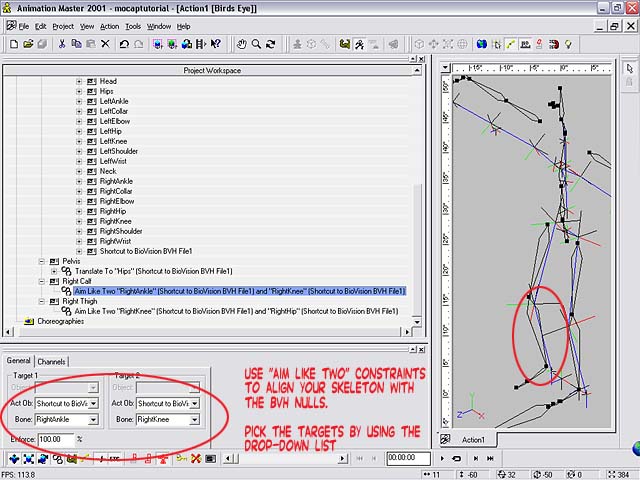Open Target 1 Bone dropdown showing RightAnkle
Viewport: 640px width, 480px height.
click(x=94, y=420)
